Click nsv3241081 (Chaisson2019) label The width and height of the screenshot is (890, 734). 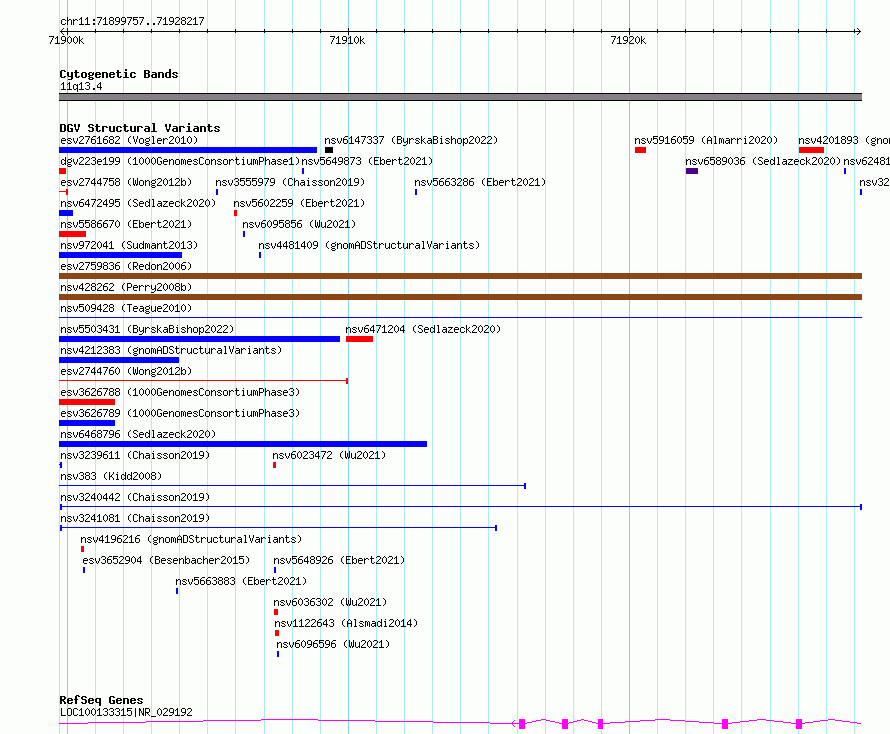tap(135, 518)
